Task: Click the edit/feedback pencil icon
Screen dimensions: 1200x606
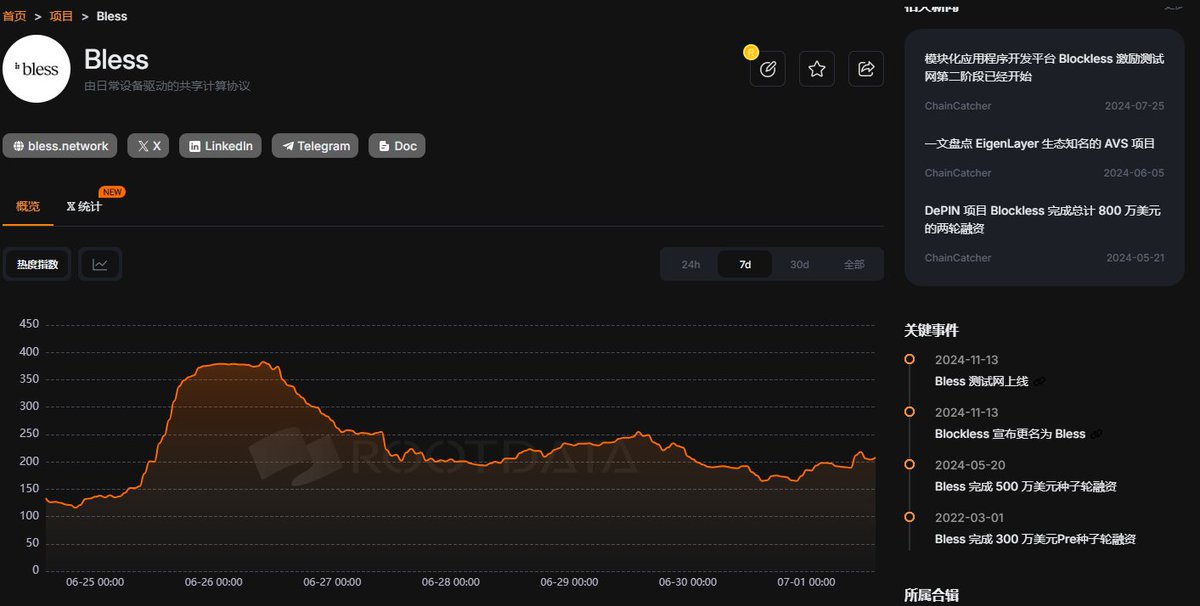Action: [x=767, y=69]
